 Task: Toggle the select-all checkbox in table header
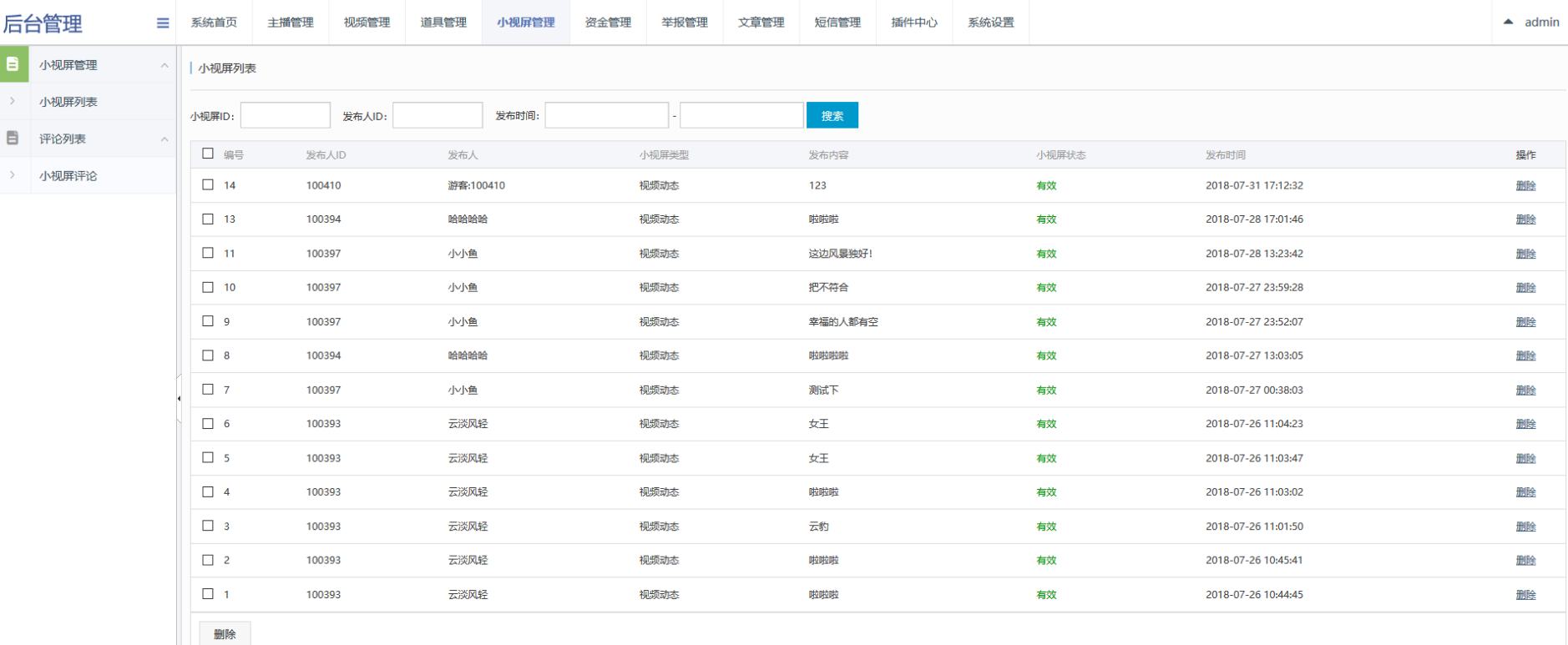point(208,154)
